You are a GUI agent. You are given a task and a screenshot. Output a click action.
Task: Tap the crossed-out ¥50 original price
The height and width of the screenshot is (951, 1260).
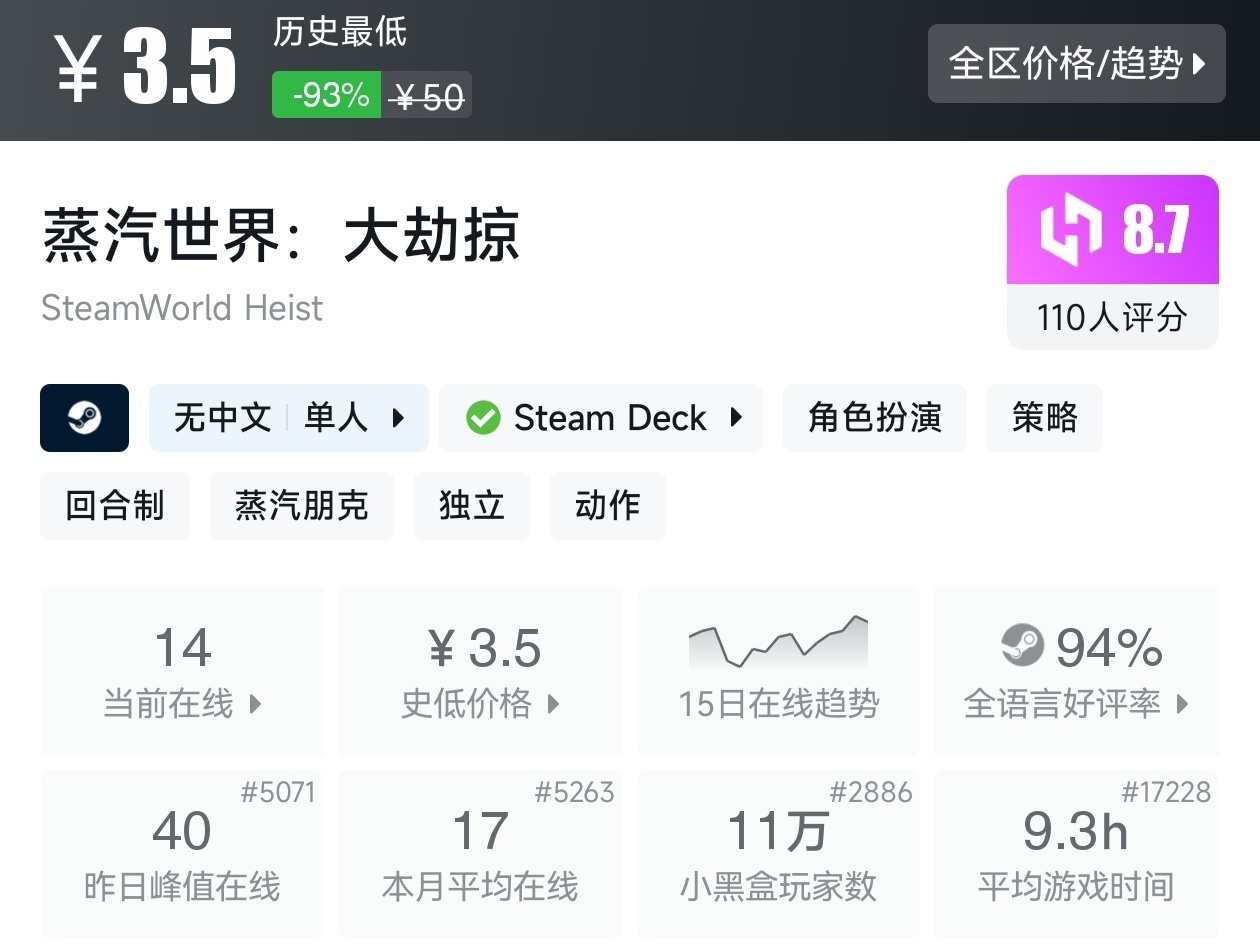(x=428, y=96)
